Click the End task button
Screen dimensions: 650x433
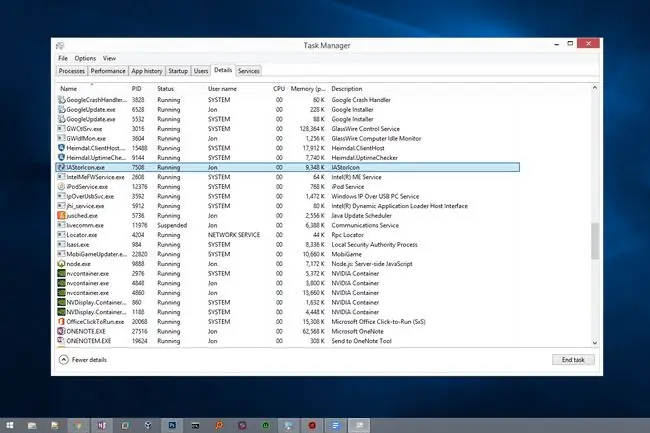(x=573, y=360)
